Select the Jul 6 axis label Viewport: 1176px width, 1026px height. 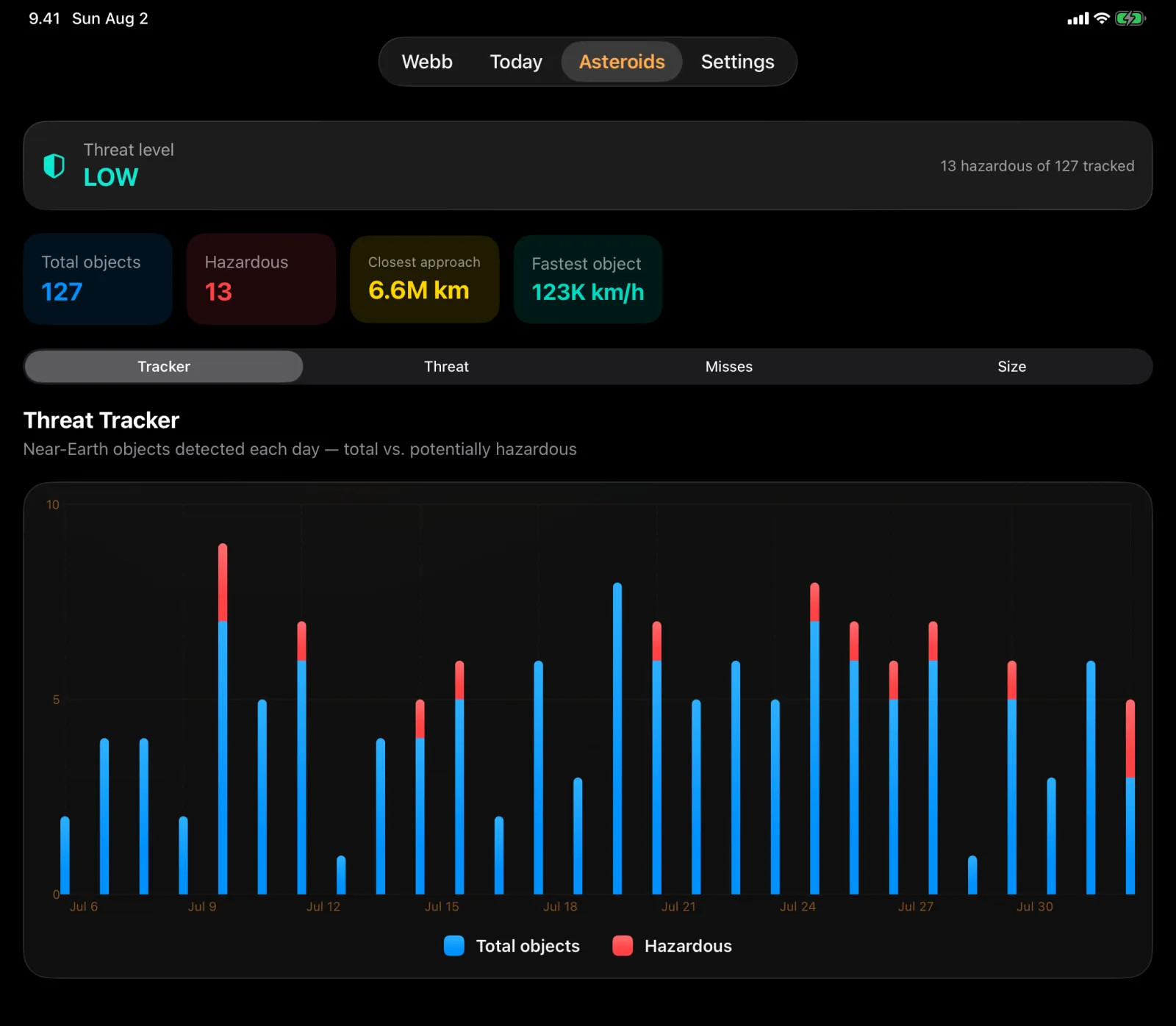tap(84, 907)
